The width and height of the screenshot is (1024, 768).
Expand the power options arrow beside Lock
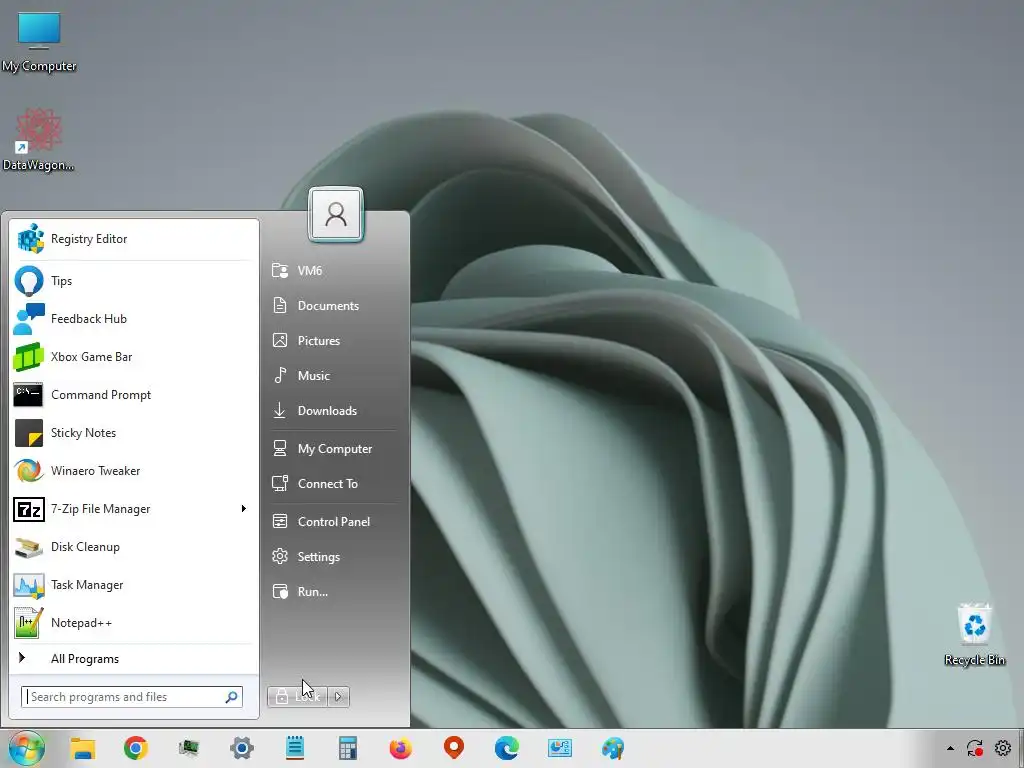pyautogui.click(x=338, y=697)
